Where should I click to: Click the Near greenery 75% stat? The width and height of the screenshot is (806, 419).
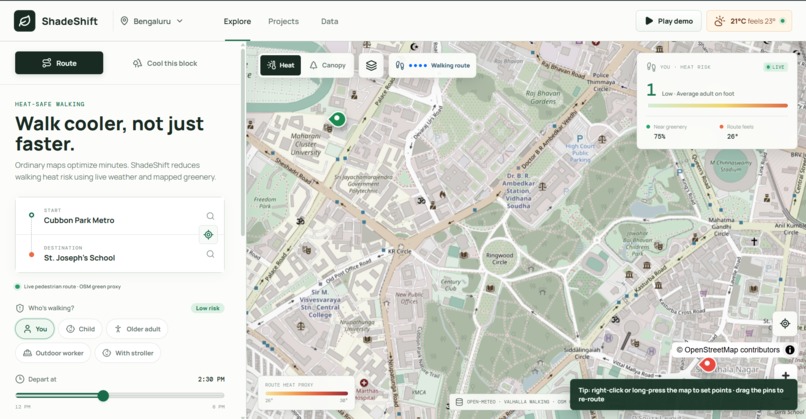[667, 132]
